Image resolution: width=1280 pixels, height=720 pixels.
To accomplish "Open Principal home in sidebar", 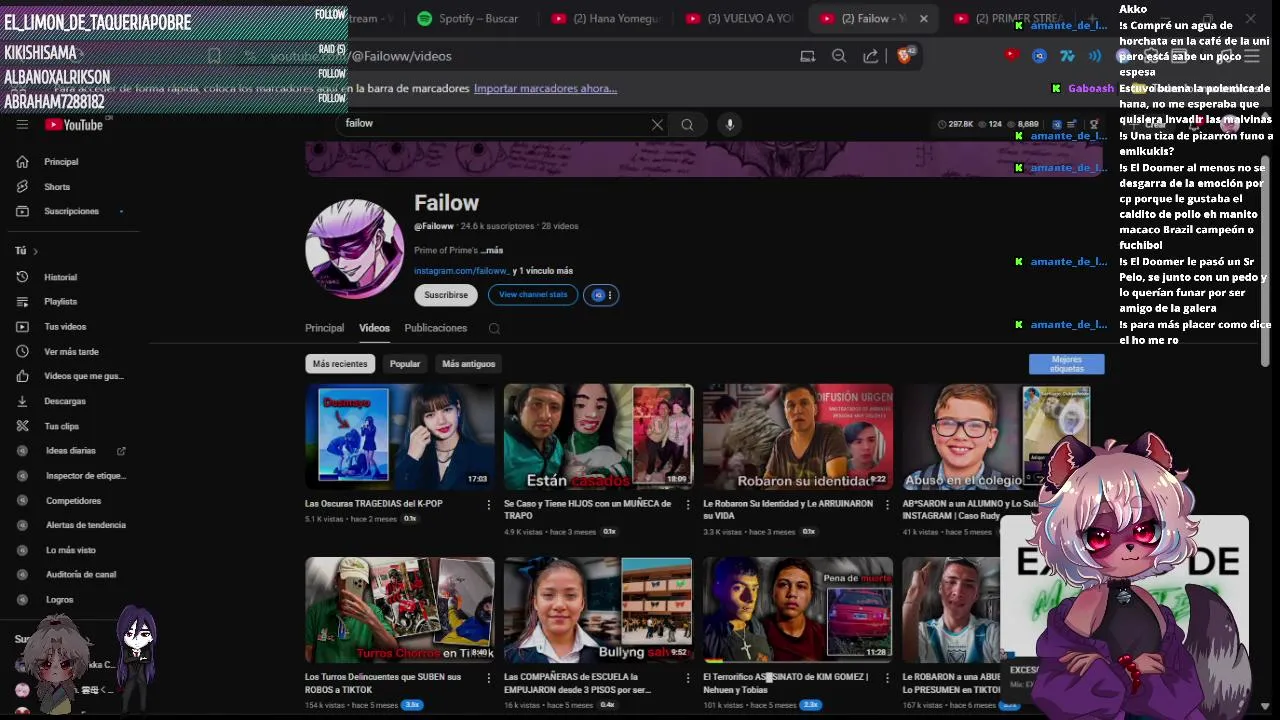I will (61, 162).
